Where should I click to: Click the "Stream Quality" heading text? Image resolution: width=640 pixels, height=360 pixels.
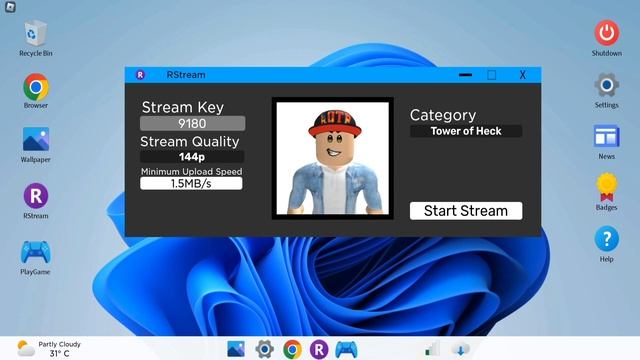click(x=190, y=142)
